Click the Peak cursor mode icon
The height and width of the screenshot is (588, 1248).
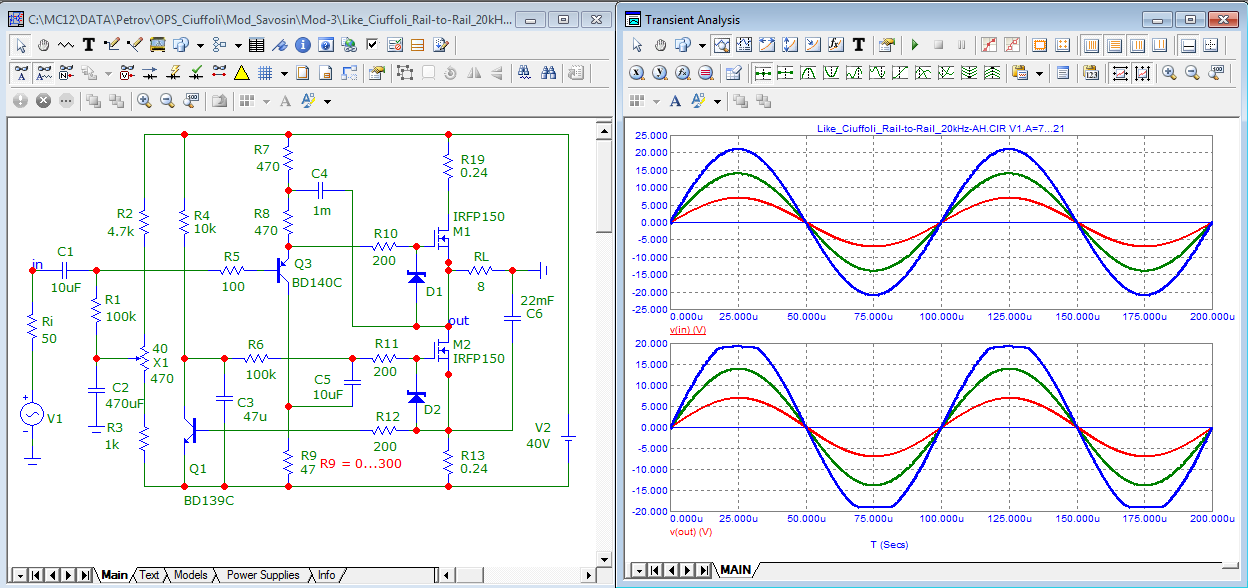[808, 73]
